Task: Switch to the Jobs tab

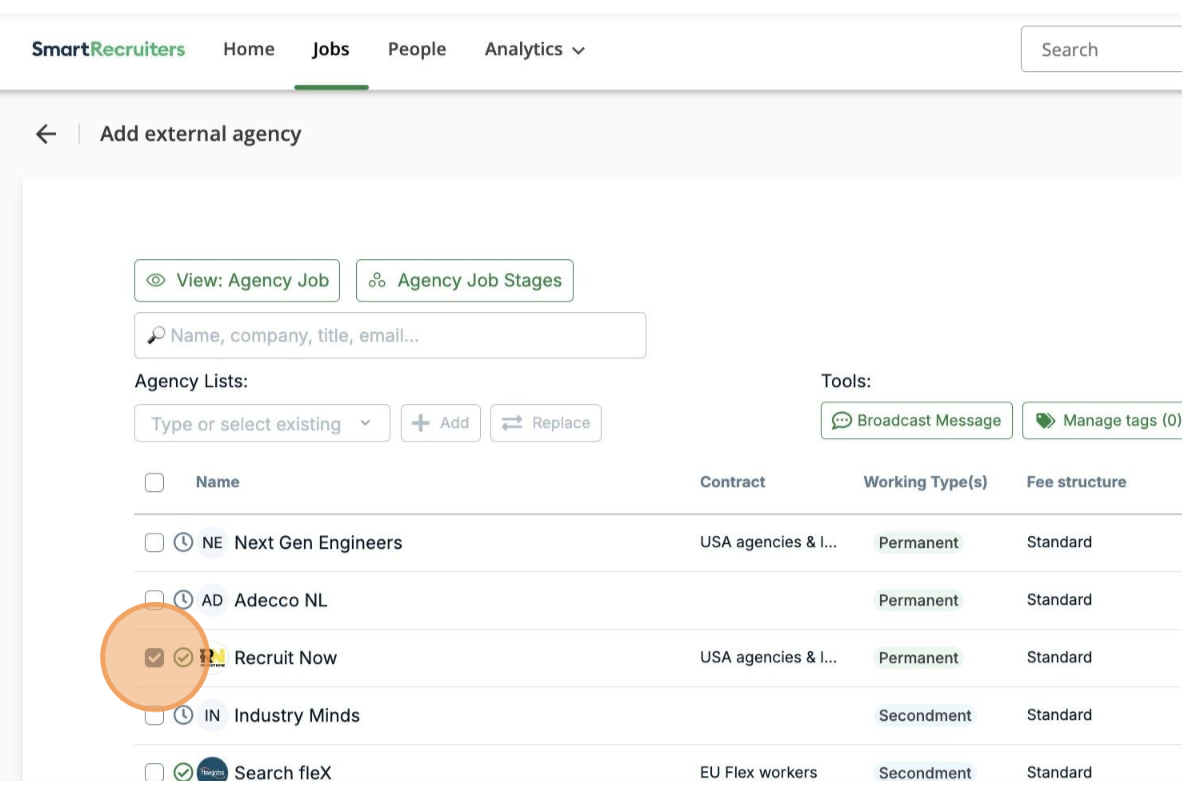Action: click(331, 49)
